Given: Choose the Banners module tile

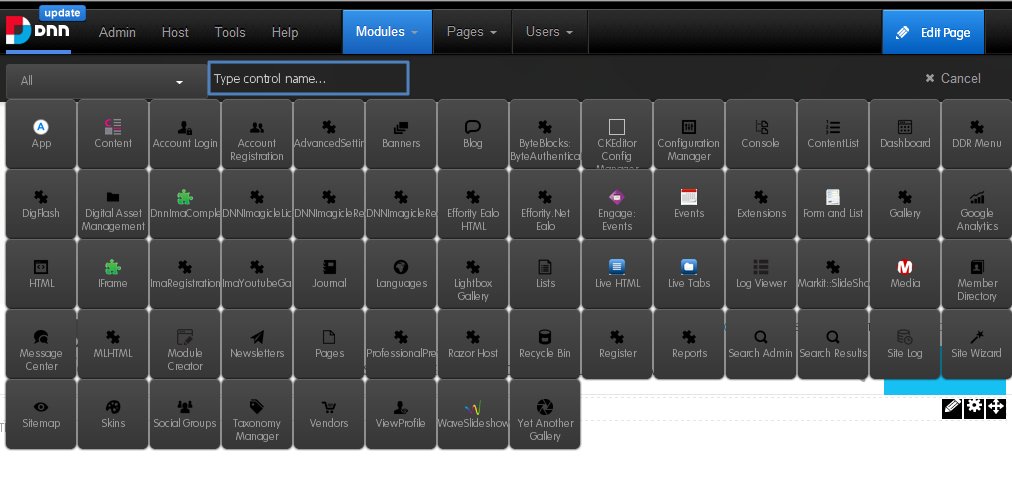Looking at the screenshot, I should point(401,134).
